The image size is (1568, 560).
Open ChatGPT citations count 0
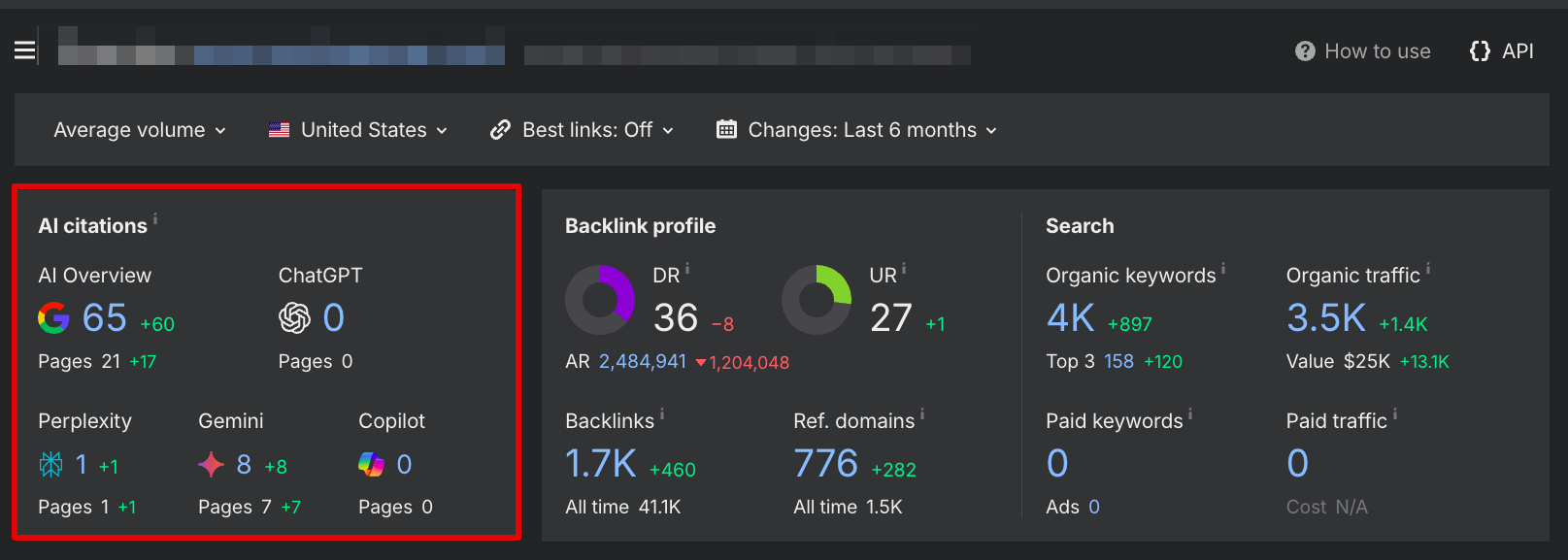pyautogui.click(x=333, y=317)
